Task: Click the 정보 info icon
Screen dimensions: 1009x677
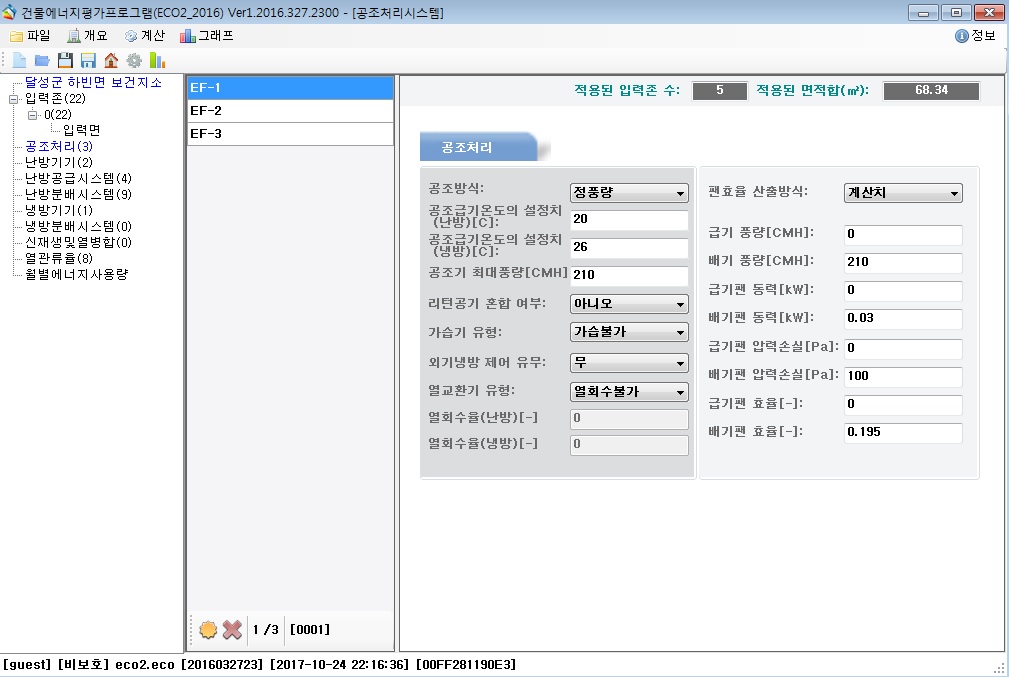Action: pos(962,36)
